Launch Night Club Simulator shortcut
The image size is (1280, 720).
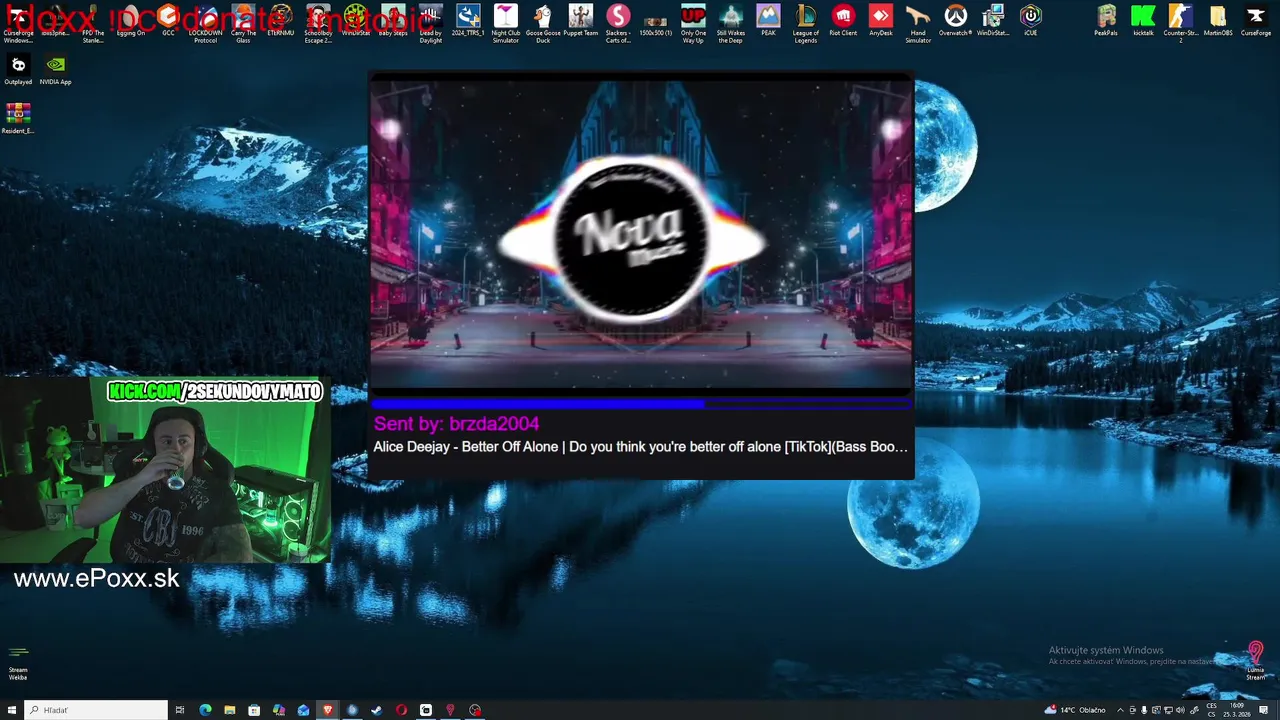click(x=506, y=23)
